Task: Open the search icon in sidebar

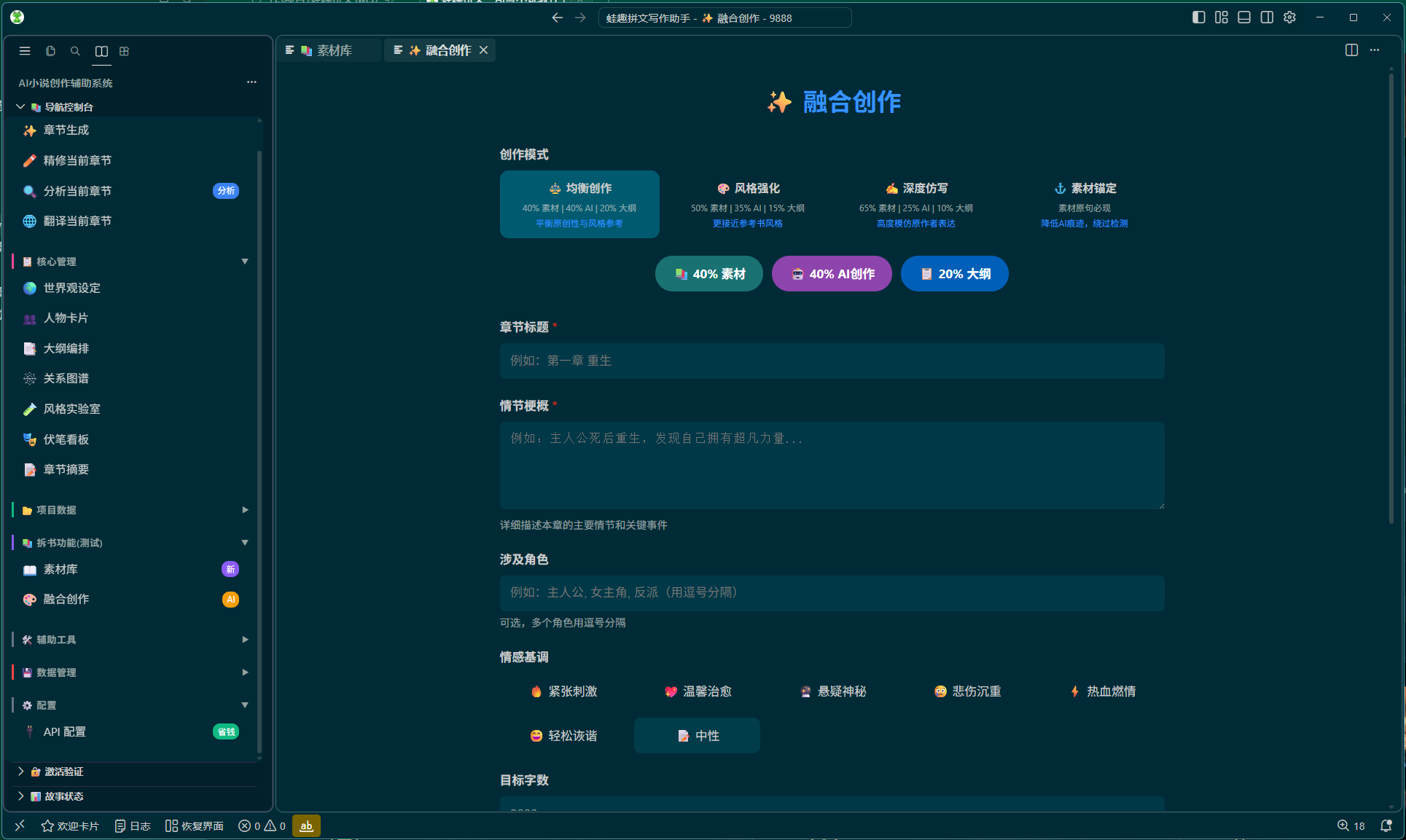Action: (x=75, y=51)
